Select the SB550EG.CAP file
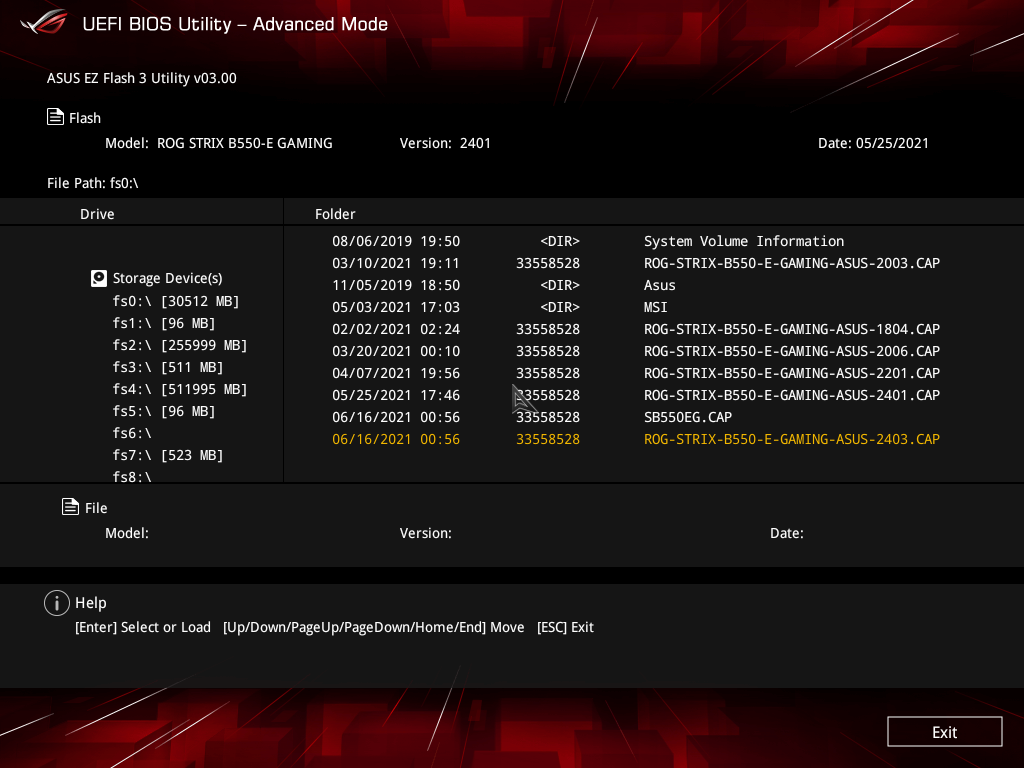The height and width of the screenshot is (768, 1024). click(688, 417)
